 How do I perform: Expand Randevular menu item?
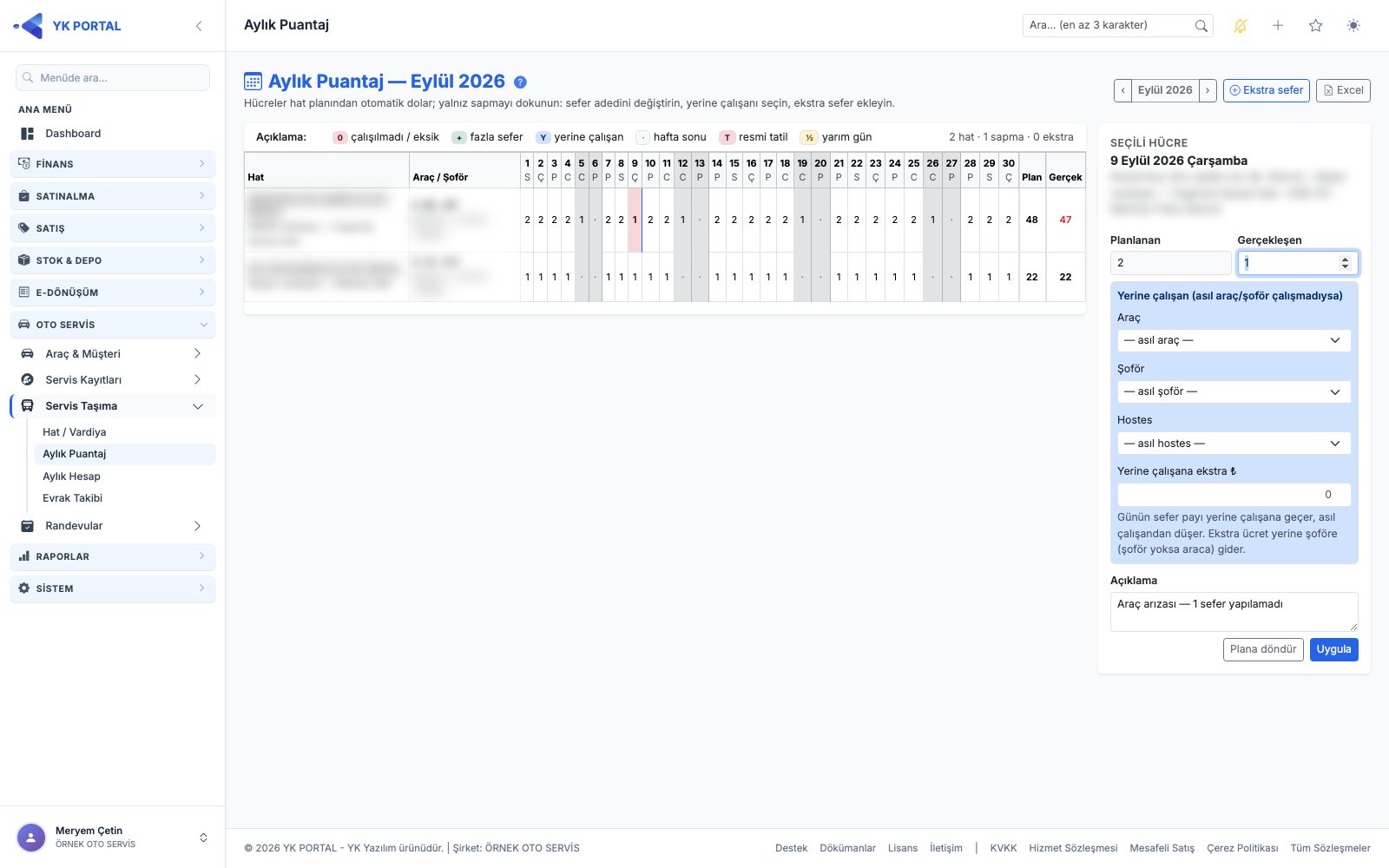pos(113,526)
